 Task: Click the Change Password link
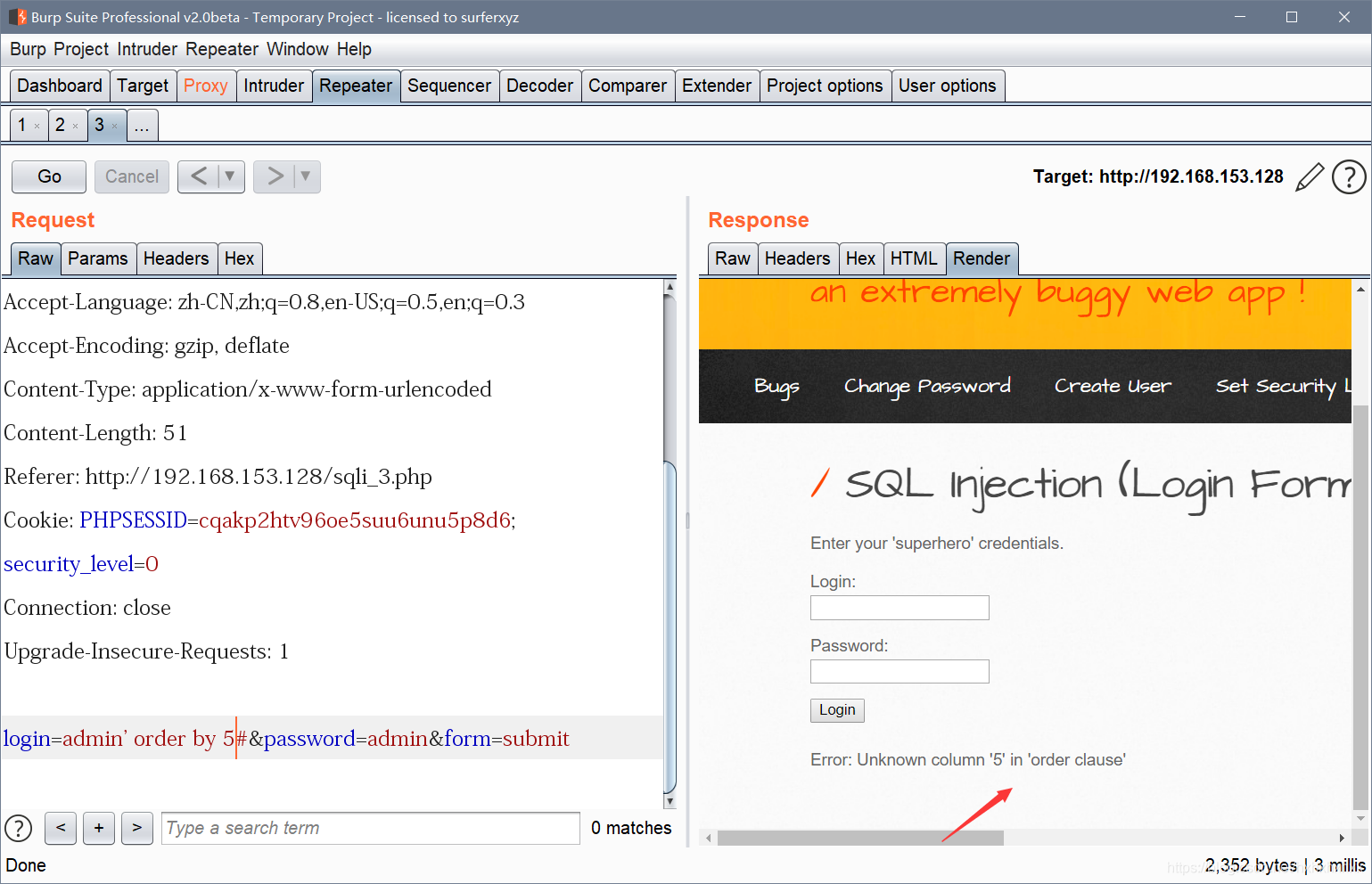927,387
